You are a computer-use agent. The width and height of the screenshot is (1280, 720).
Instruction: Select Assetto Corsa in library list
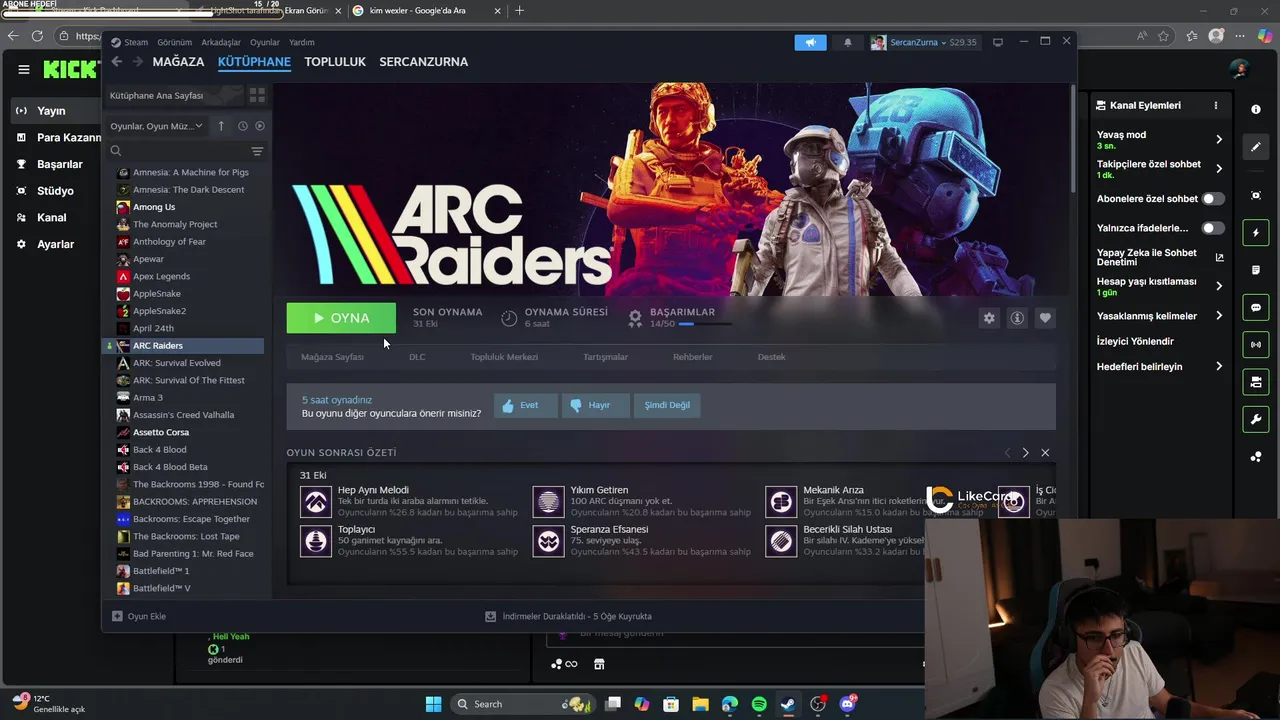160,432
